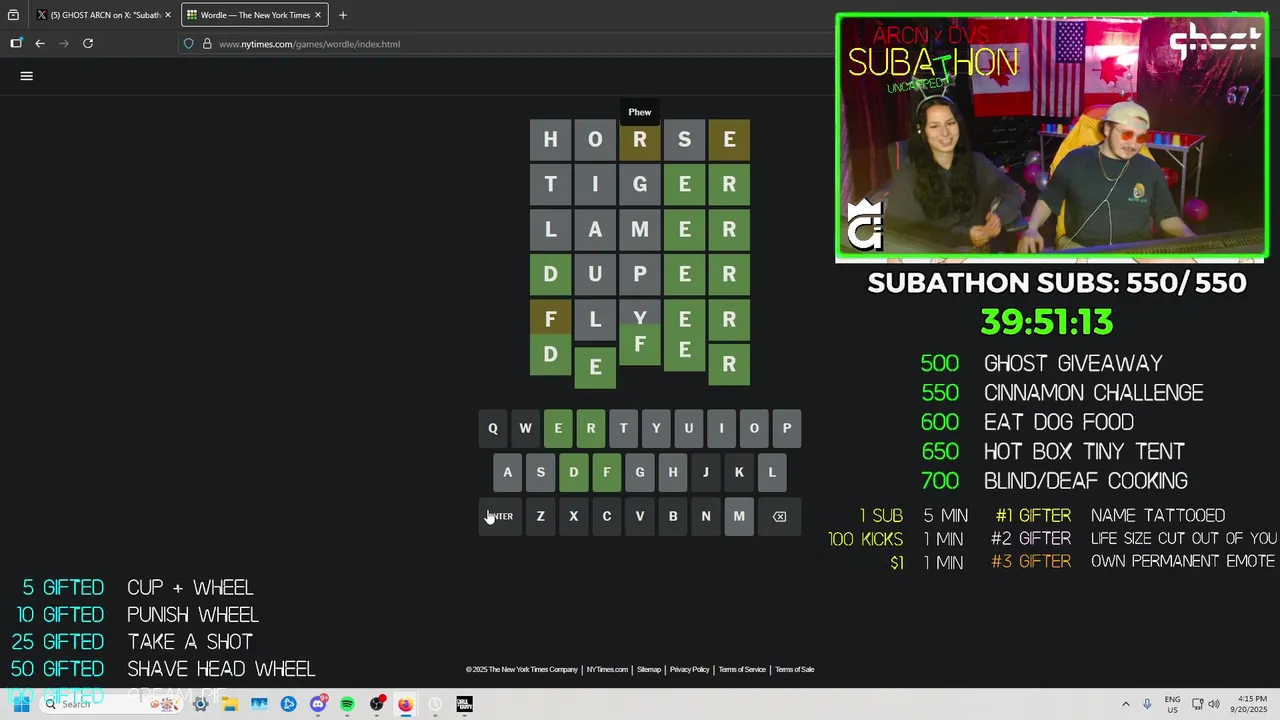Close the Wordle browser tab
The width and height of the screenshot is (1280, 720).
point(318,15)
